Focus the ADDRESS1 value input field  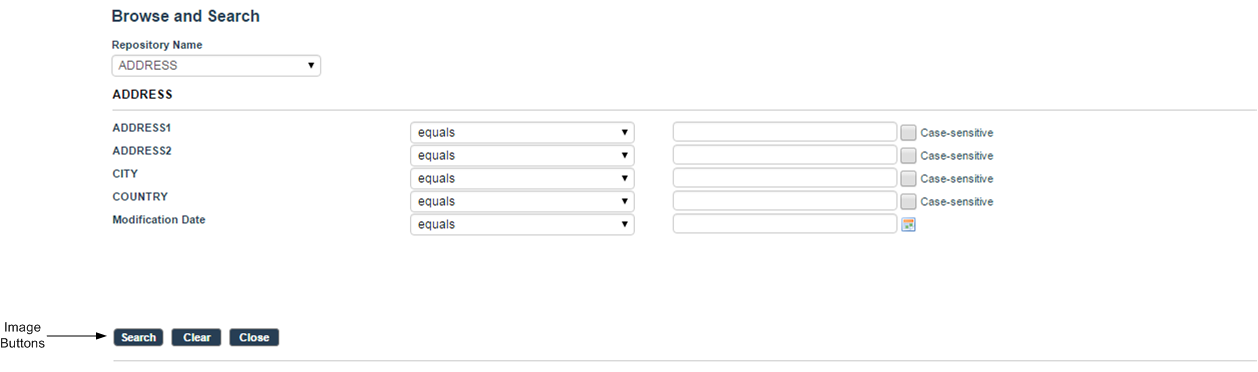click(x=785, y=132)
